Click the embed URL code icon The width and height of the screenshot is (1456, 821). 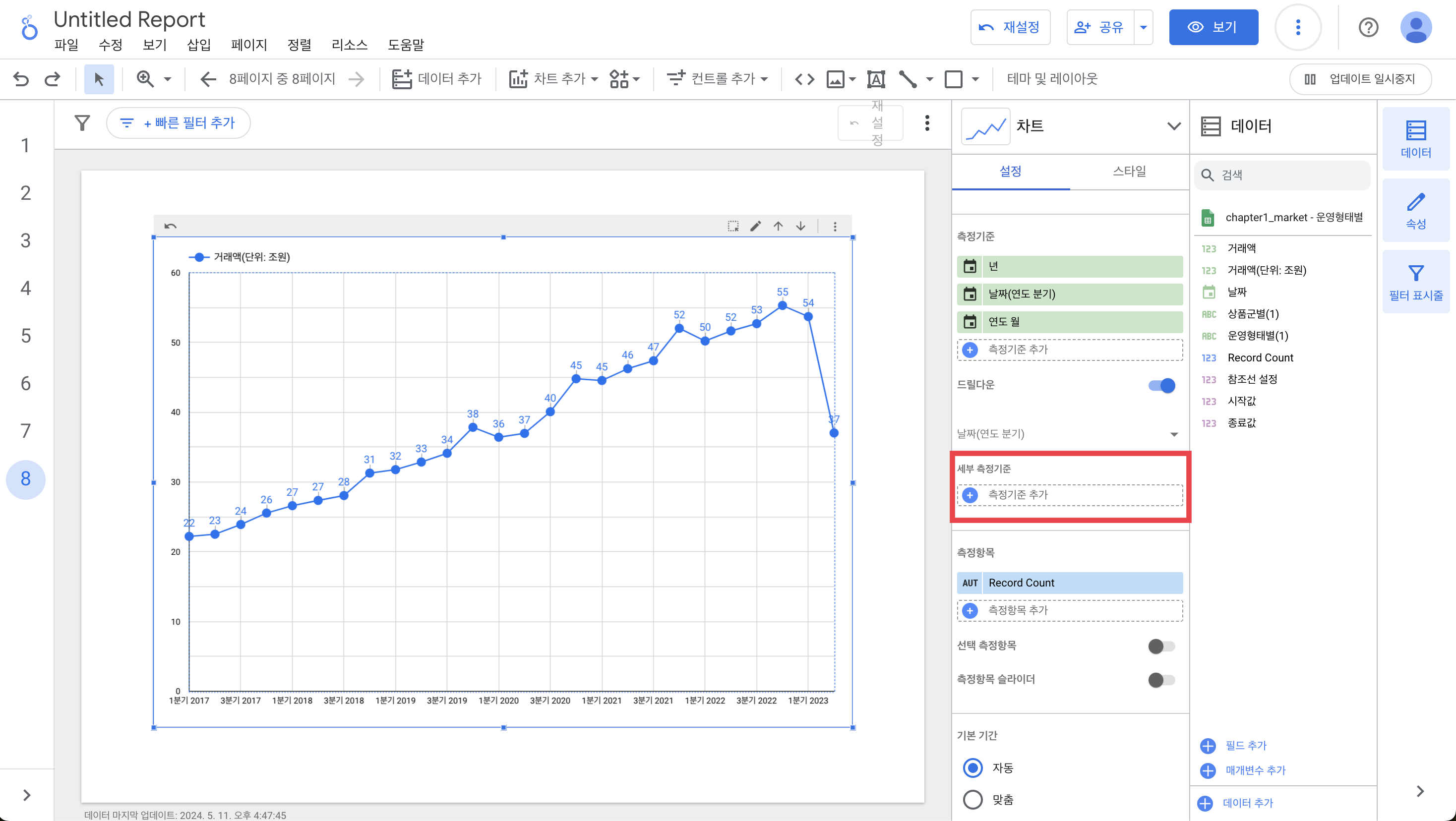pyautogui.click(x=804, y=78)
